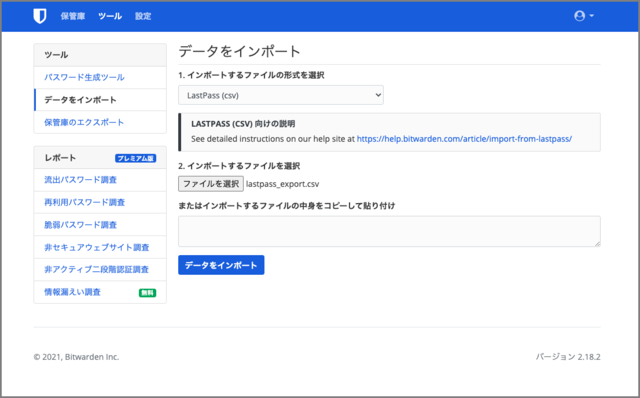Click the データをインポート page heading
Image resolution: width=640 pixels, height=398 pixels.
pyautogui.click(x=240, y=51)
